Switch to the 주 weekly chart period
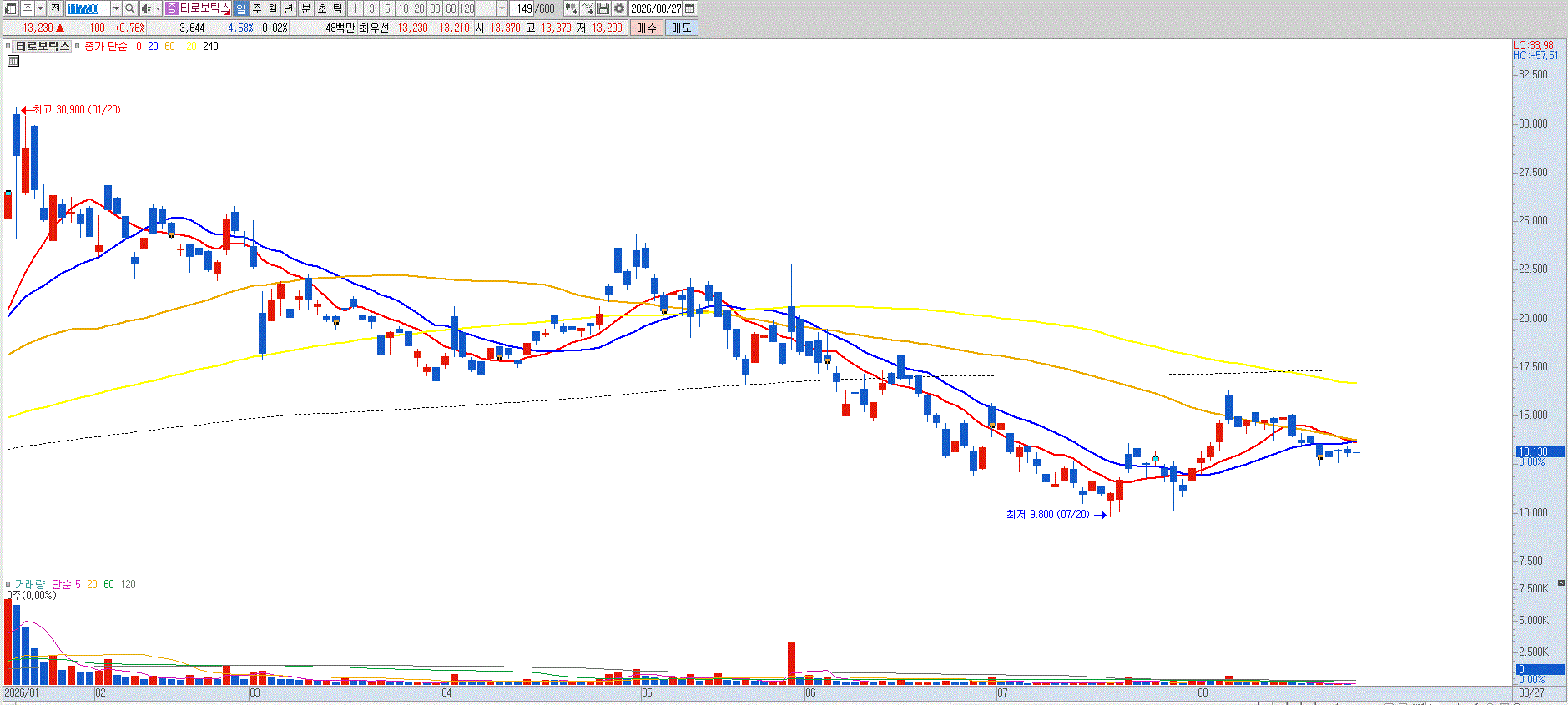This screenshot has width=1568, height=705. 256,8
